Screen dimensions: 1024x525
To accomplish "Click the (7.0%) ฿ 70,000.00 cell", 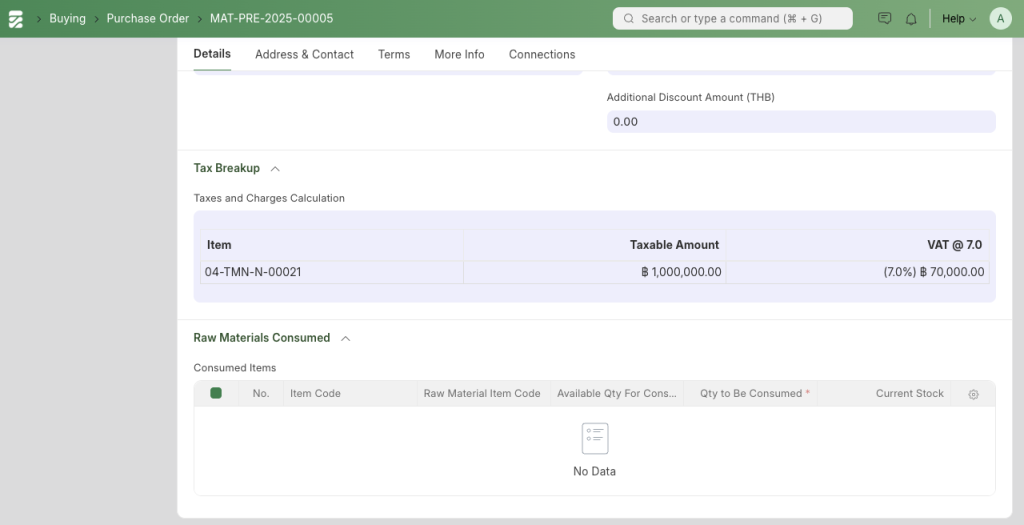I will 857,272.
